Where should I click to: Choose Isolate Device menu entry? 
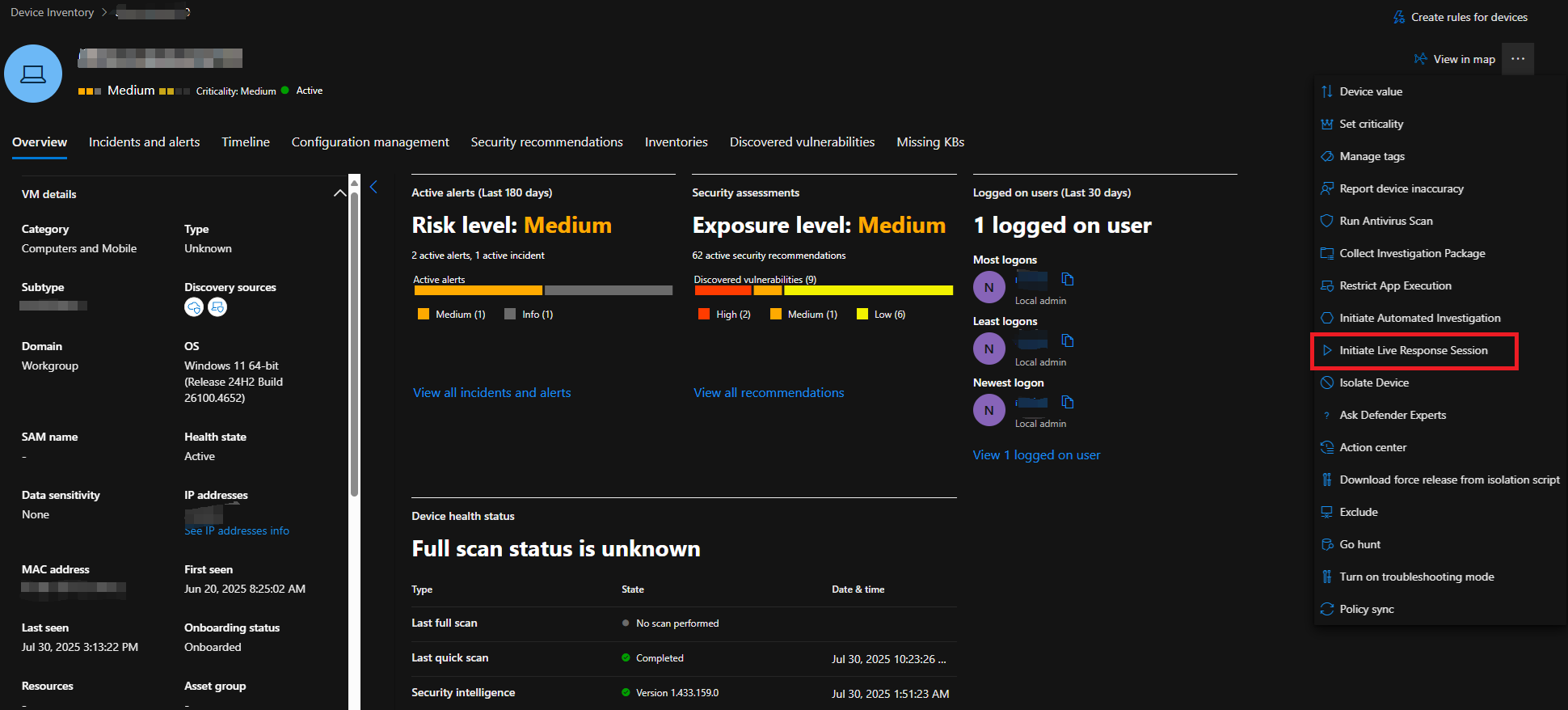pyautogui.click(x=1439, y=382)
